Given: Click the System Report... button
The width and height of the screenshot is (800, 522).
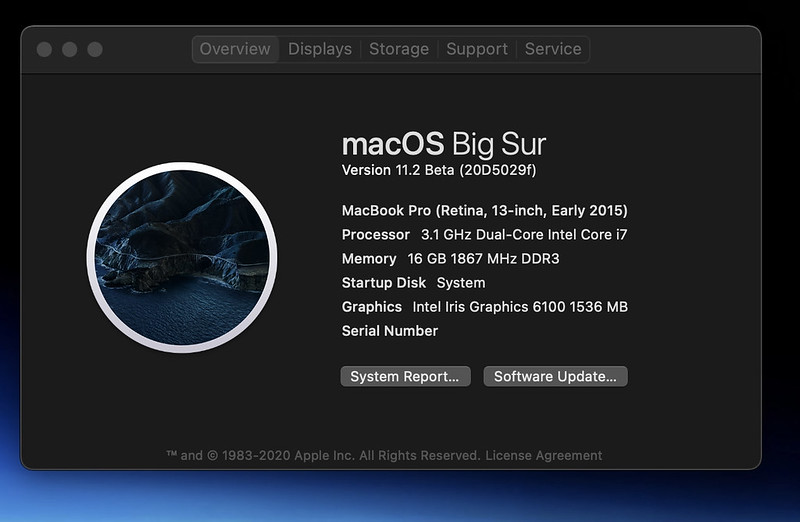Looking at the screenshot, I should (x=406, y=377).
